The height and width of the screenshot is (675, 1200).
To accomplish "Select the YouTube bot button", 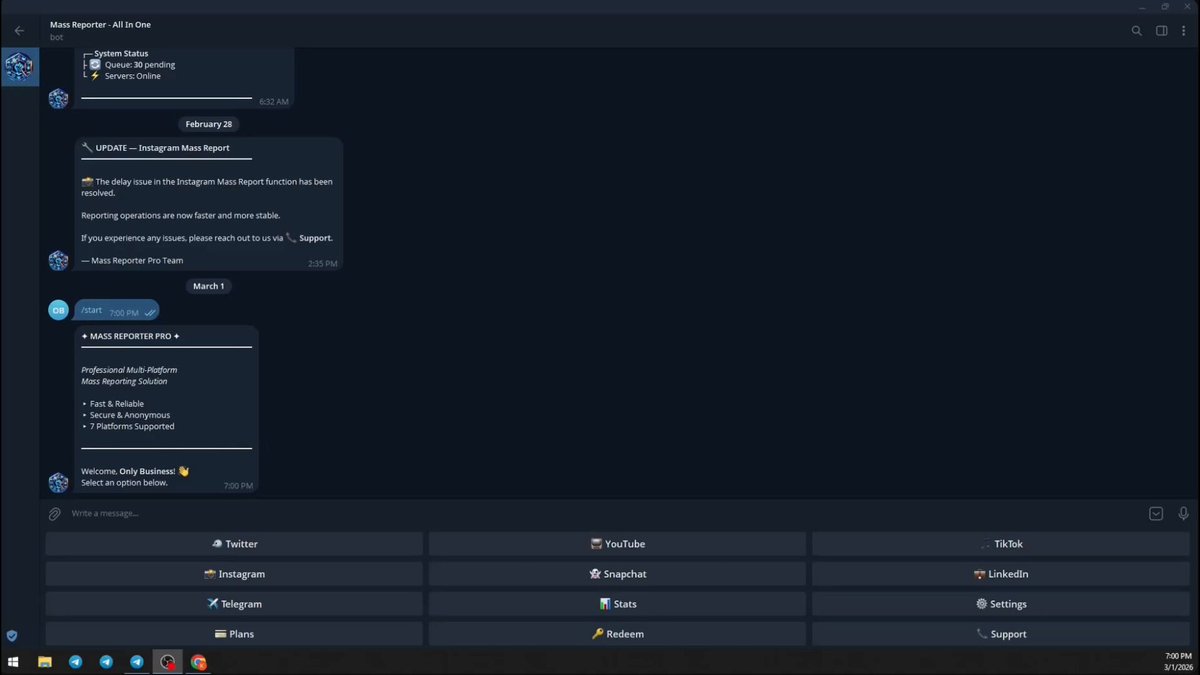I will (617, 544).
